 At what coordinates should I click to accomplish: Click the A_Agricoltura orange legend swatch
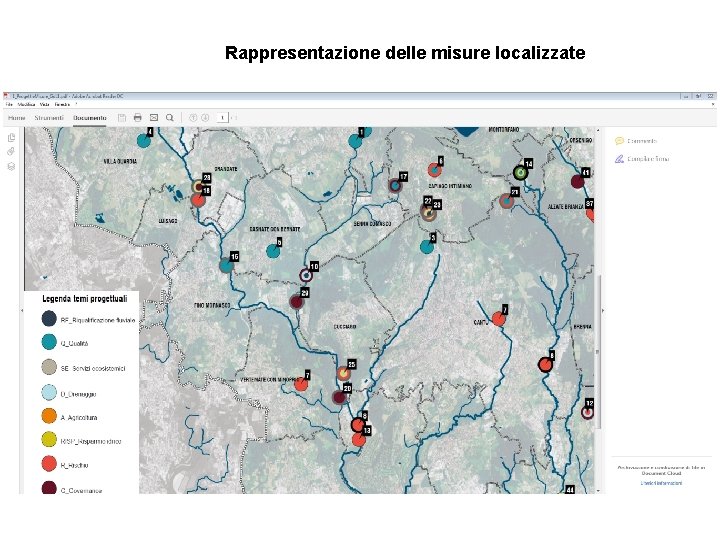point(49,416)
